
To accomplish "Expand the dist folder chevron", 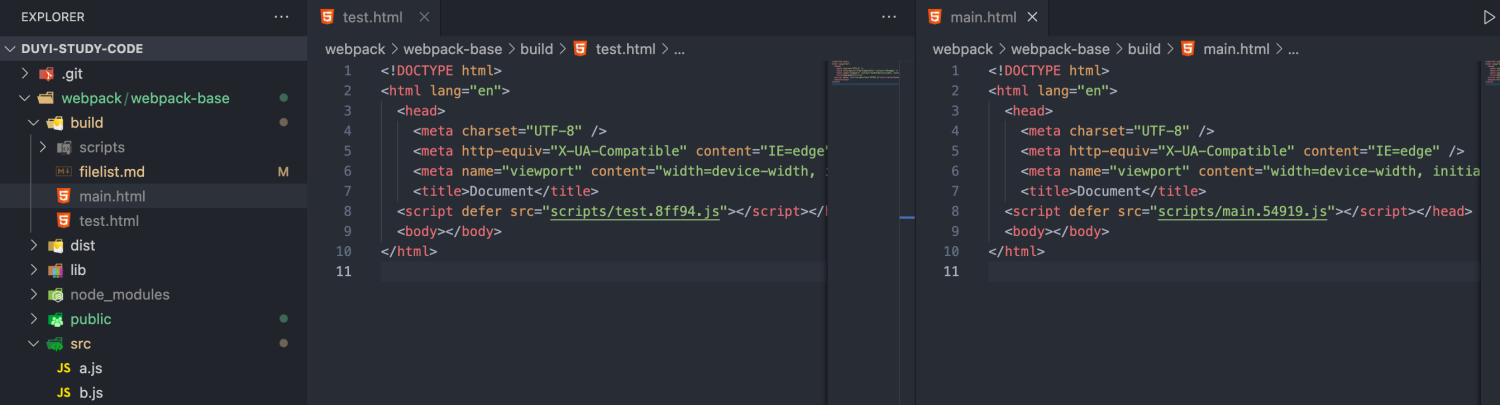I will point(34,245).
